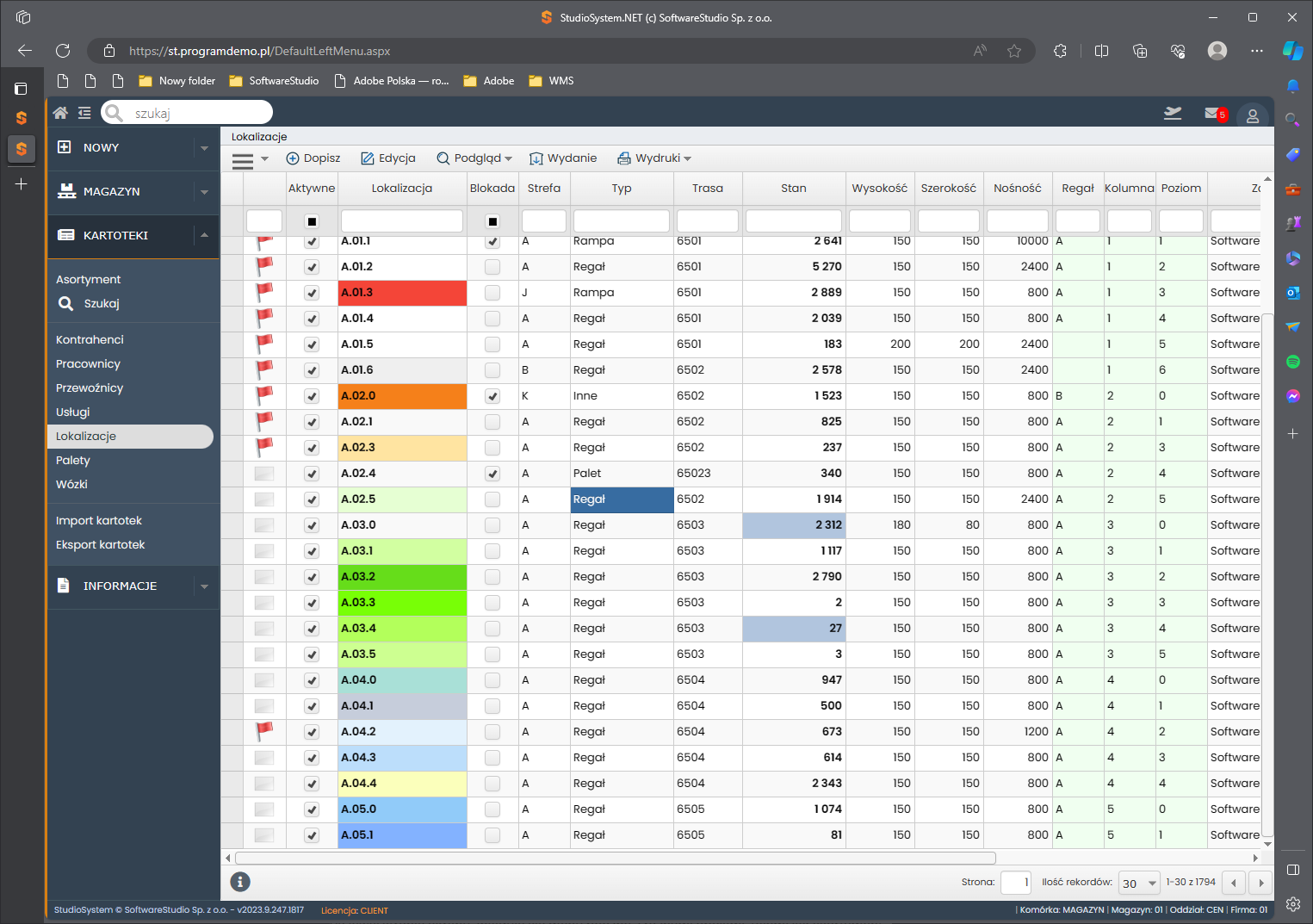Viewport: 1313px width, 924px height.
Task: Add this page to favorites with the star icon
Action: click(x=1014, y=51)
